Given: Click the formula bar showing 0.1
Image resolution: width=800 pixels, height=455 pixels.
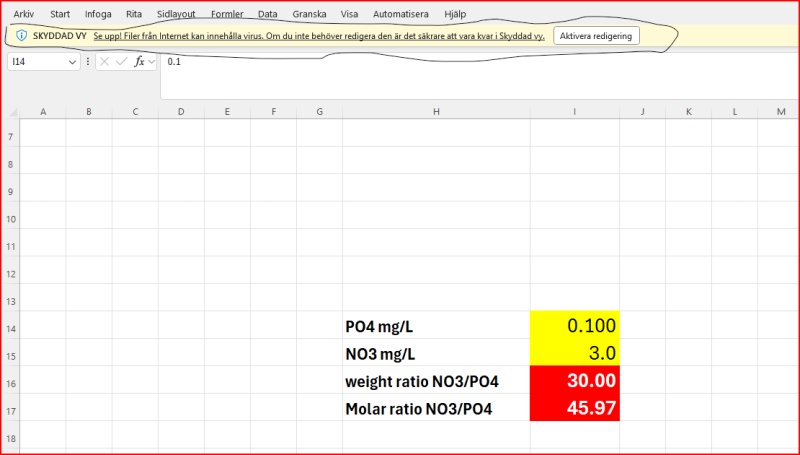Looking at the screenshot, I should tap(480, 75).
